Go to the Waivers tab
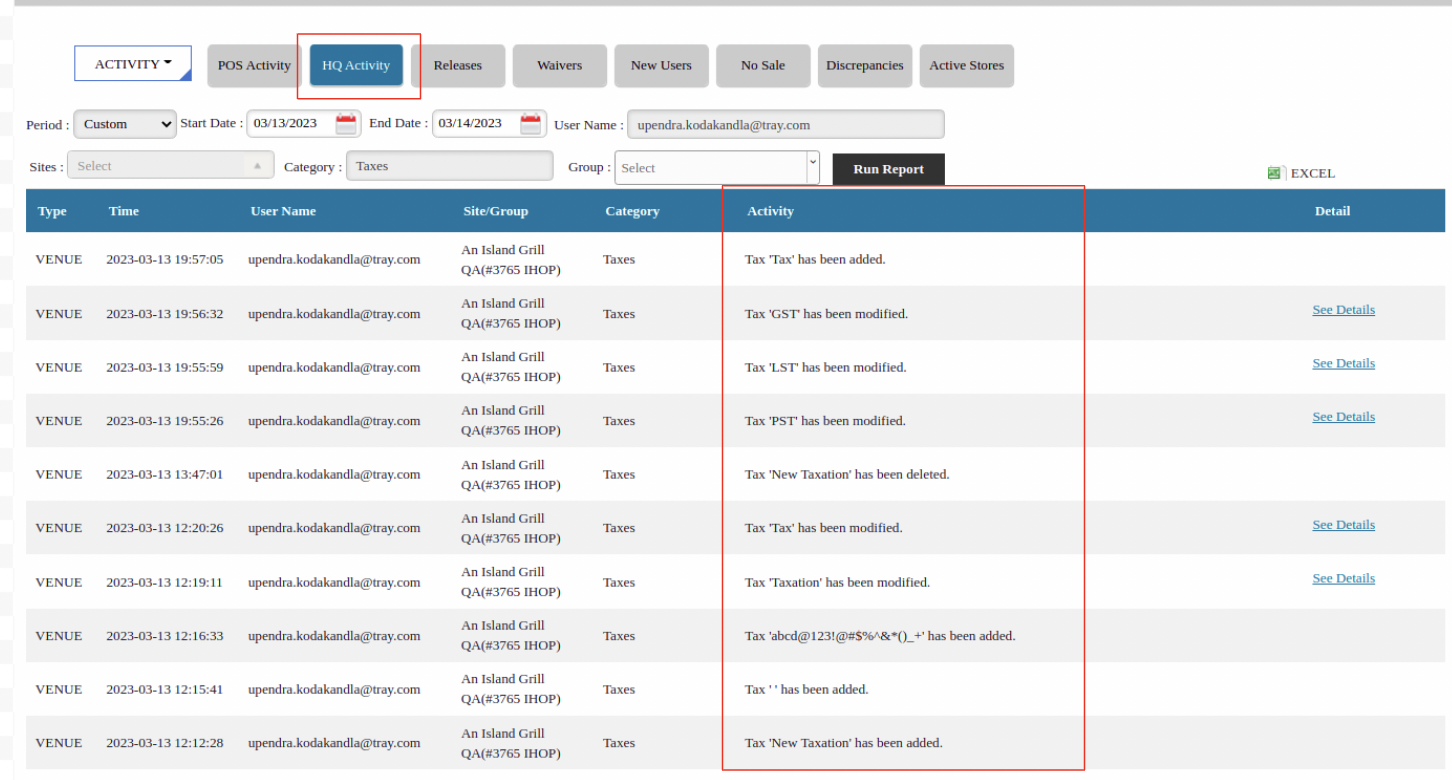Image resolution: width=1452 pixels, height=780 pixels. (x=559, y=66)
